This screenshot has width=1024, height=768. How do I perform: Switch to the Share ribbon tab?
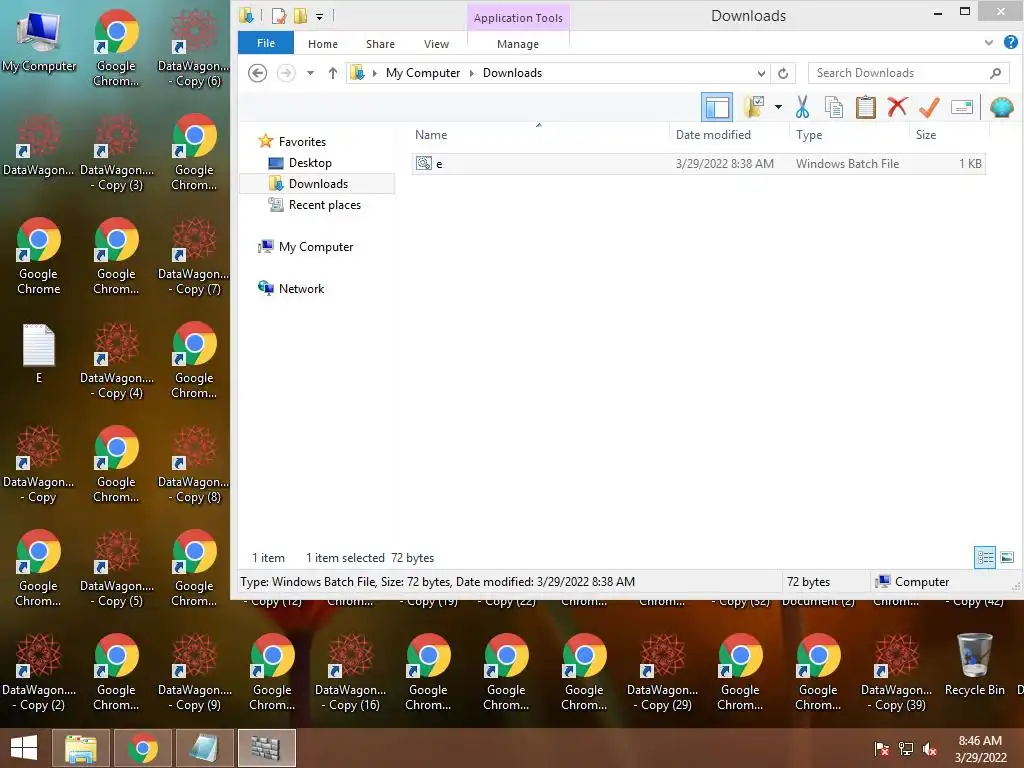[x=380, y=44]
